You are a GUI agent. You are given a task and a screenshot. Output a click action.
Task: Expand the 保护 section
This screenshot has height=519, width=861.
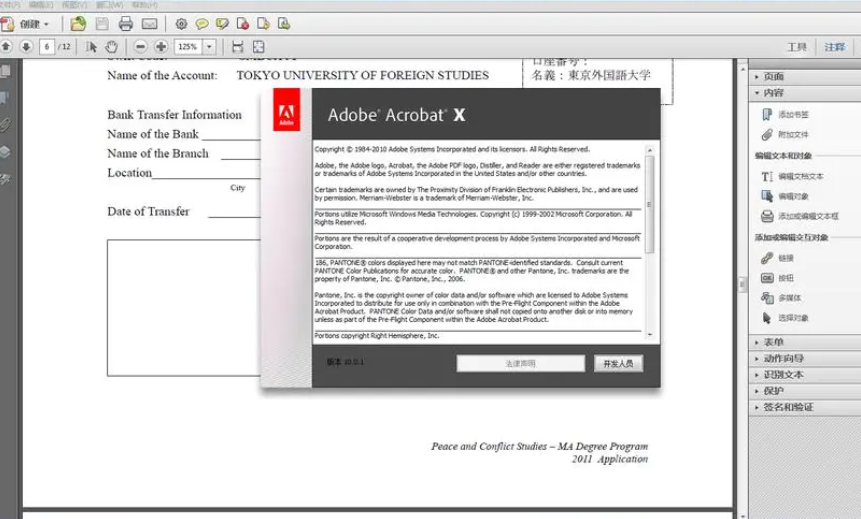pyautogui.click(x=804, y=391)
